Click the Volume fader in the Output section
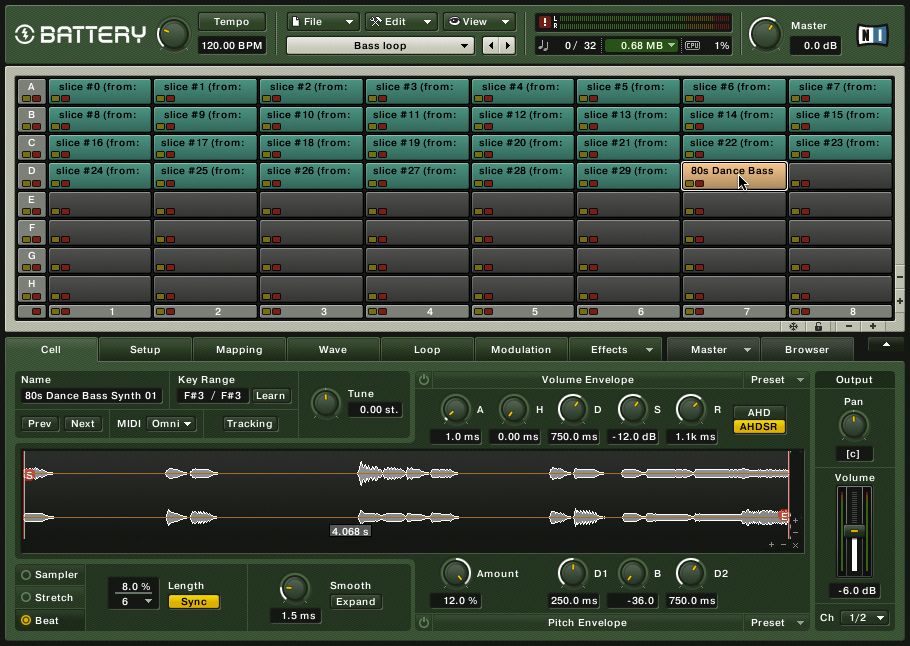The image size is (910, 646). [x=854, y=532]
